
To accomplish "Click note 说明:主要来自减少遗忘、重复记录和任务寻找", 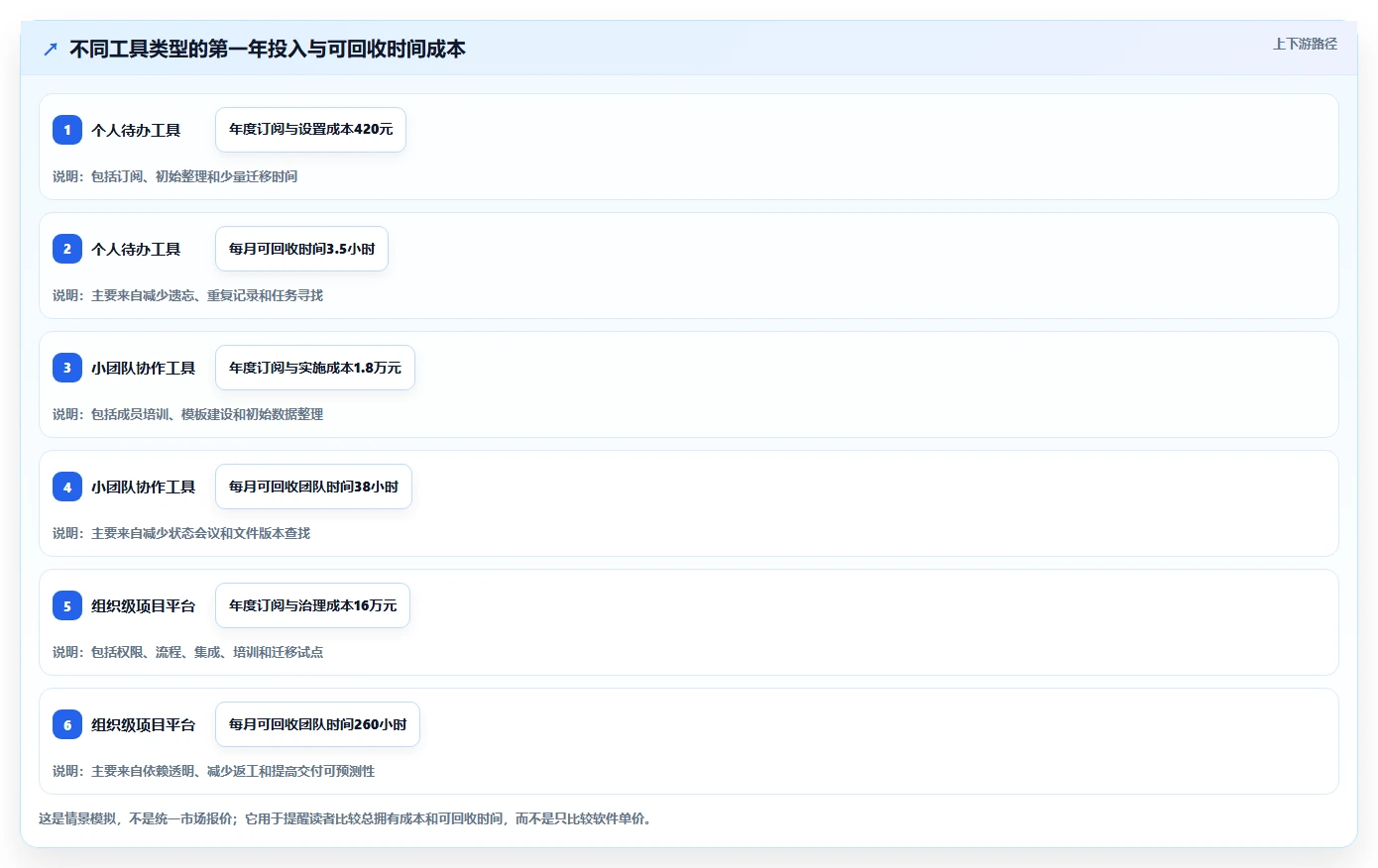I will (x=187, y=295).
